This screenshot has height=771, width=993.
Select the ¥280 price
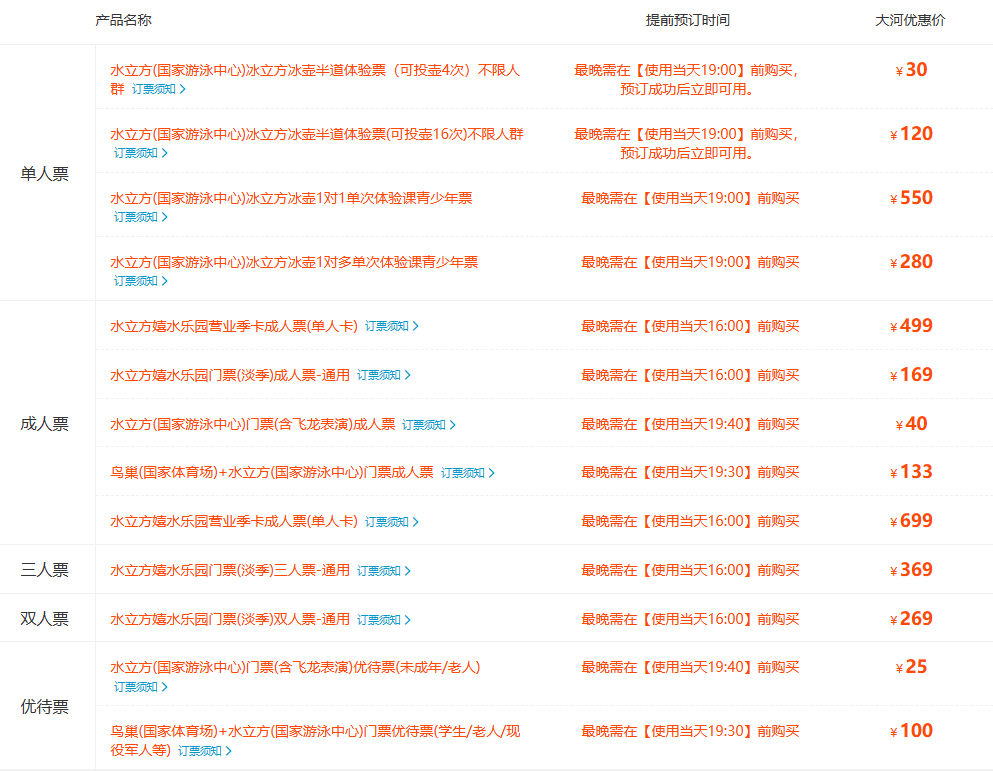click(x=911, y=262)
